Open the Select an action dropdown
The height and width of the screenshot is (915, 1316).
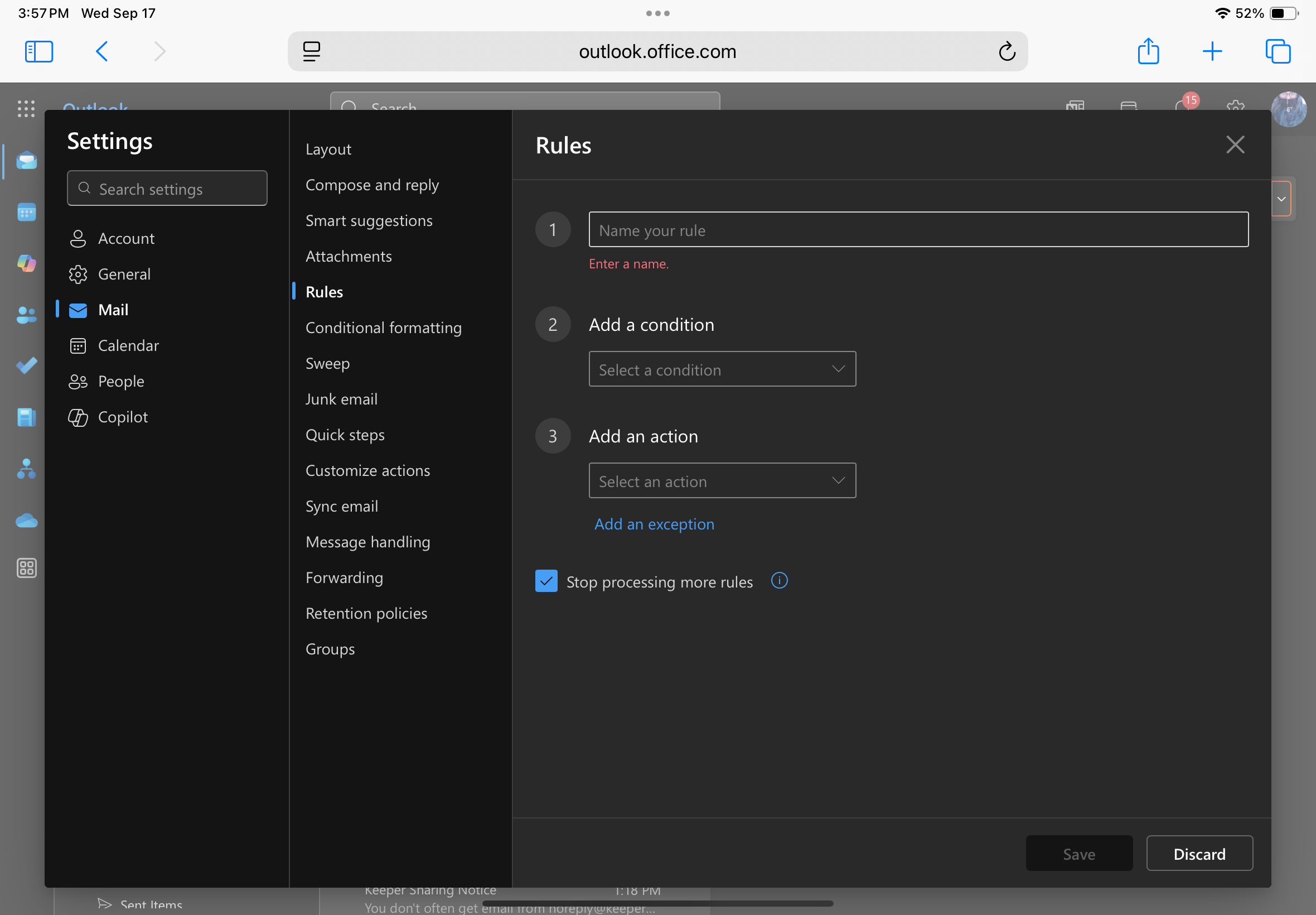pos(722,481)
